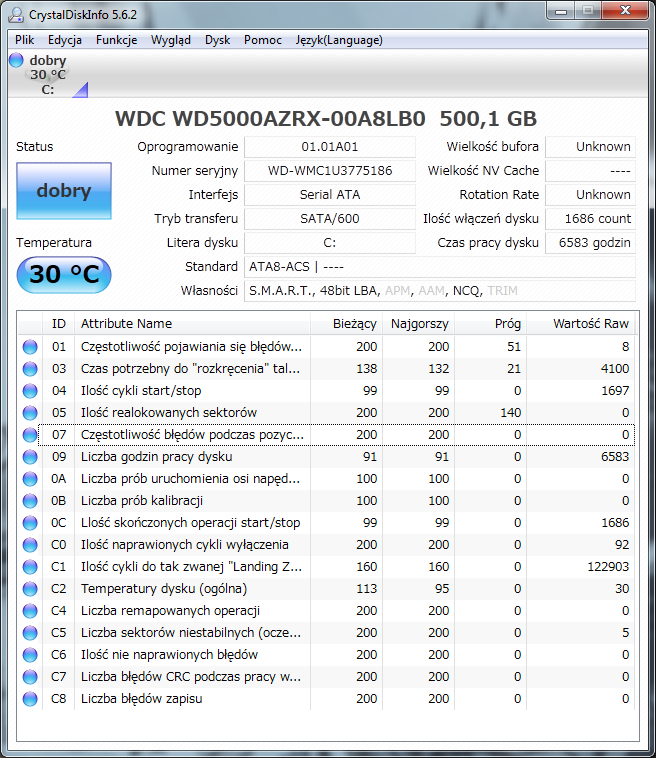Click the status orb for attribute C0
This screenshot has height=758, width=656.
point(30,545)
